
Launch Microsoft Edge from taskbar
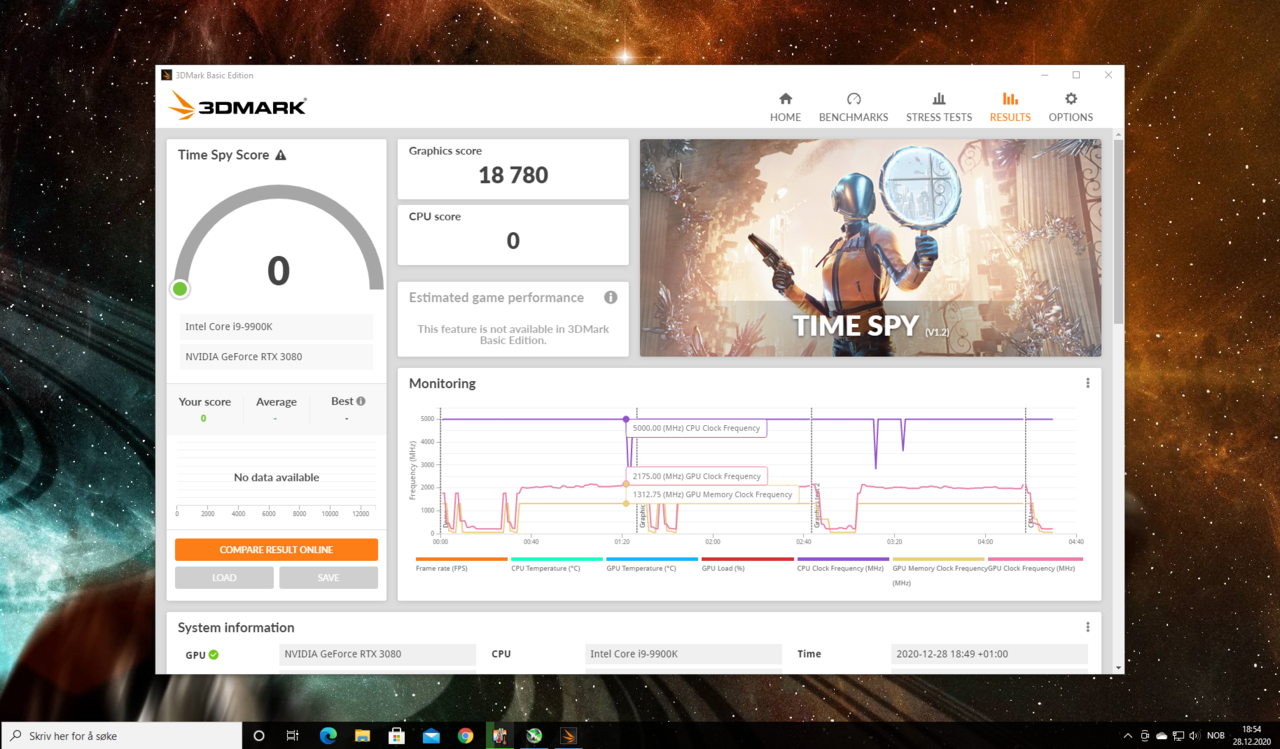point(328,735)
